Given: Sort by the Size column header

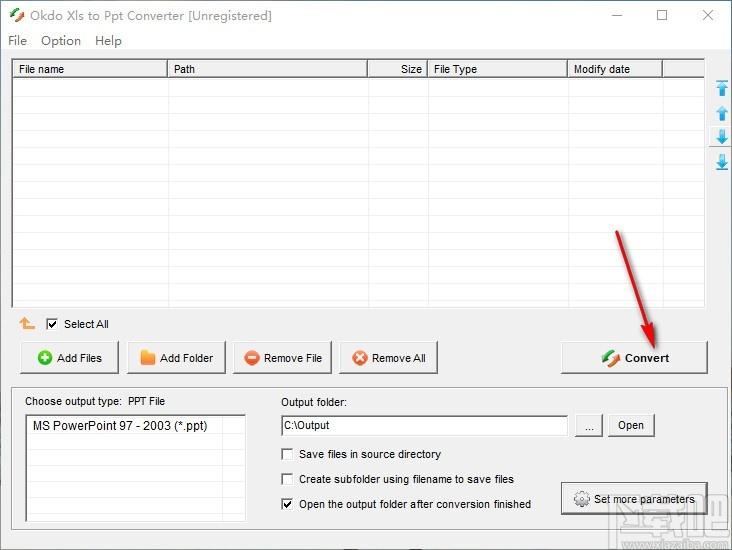Looking at the screenshot, I should click(x=397, y=69).
